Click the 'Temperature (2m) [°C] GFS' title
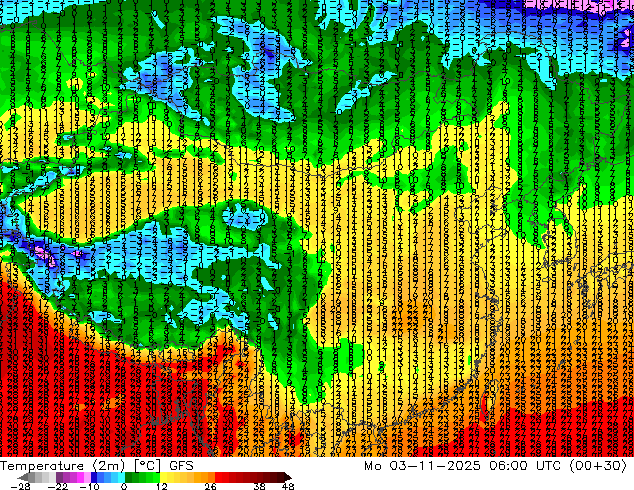The width and height of the screenshot is (634, 490). (97, 466)
